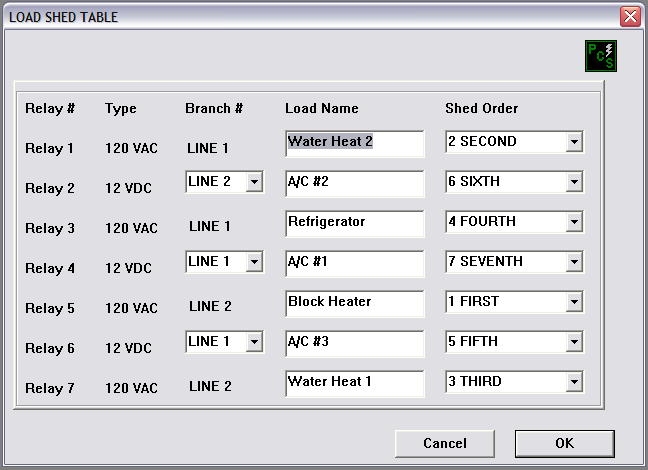This screenshot has height=470, width=648.
Task: Open Relay 2 Branch # dropdown
Action: pyautogui.click(x=254, y=182)
